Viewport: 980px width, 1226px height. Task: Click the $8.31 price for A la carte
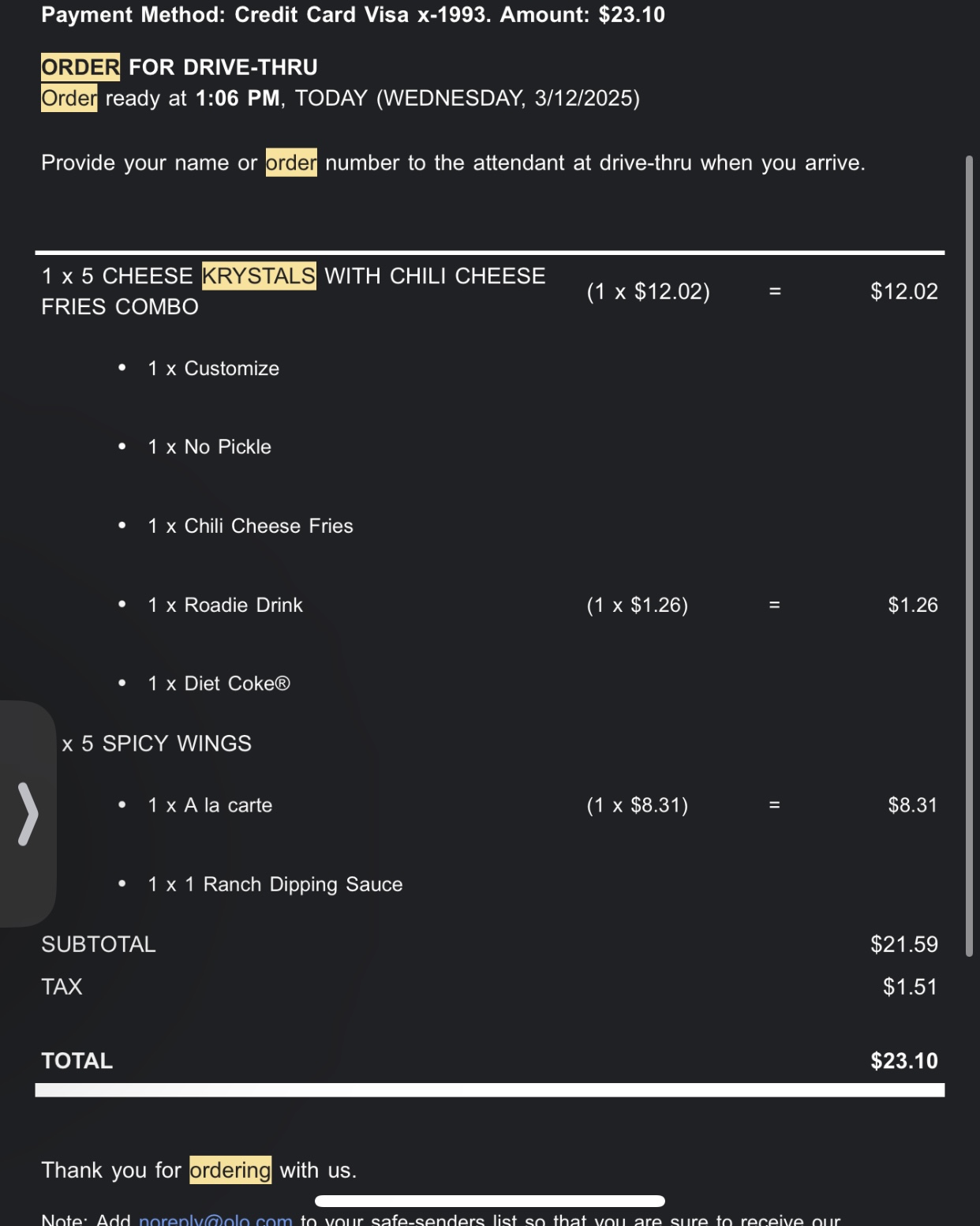912,805
